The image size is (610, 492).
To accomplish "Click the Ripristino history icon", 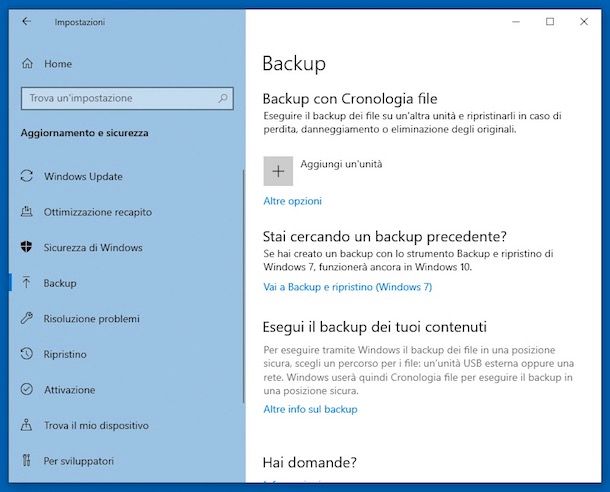I will click(26, 354).
